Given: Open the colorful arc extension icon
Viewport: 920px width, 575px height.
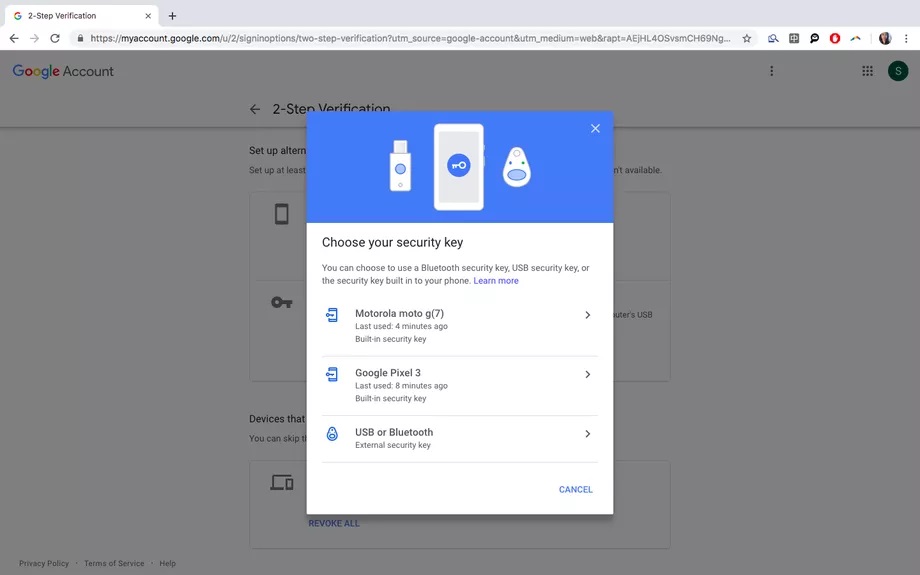Looking at the screenshot, I should click(855, 38).
